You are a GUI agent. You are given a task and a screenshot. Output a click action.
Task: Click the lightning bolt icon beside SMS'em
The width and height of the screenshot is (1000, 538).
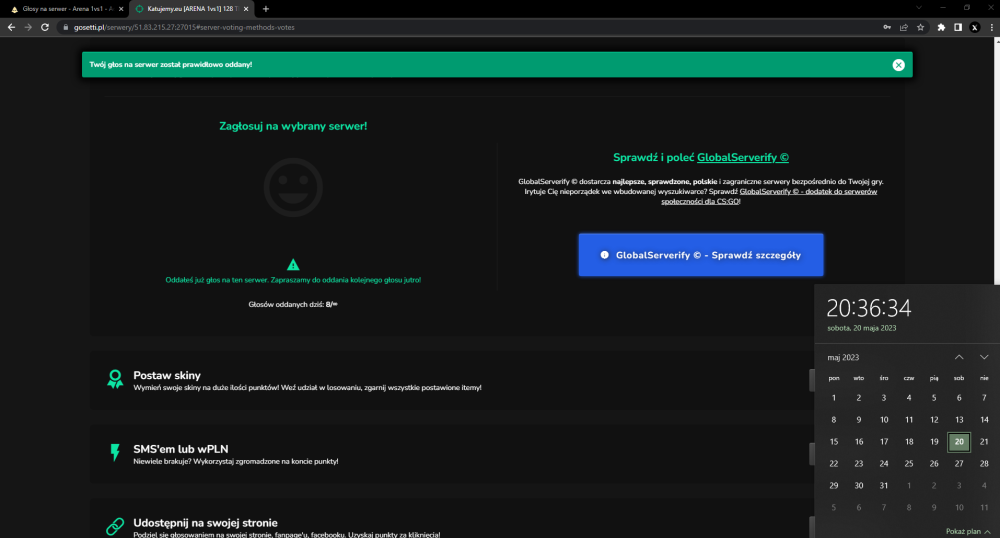pyautogui.click(x=115, y=453)
